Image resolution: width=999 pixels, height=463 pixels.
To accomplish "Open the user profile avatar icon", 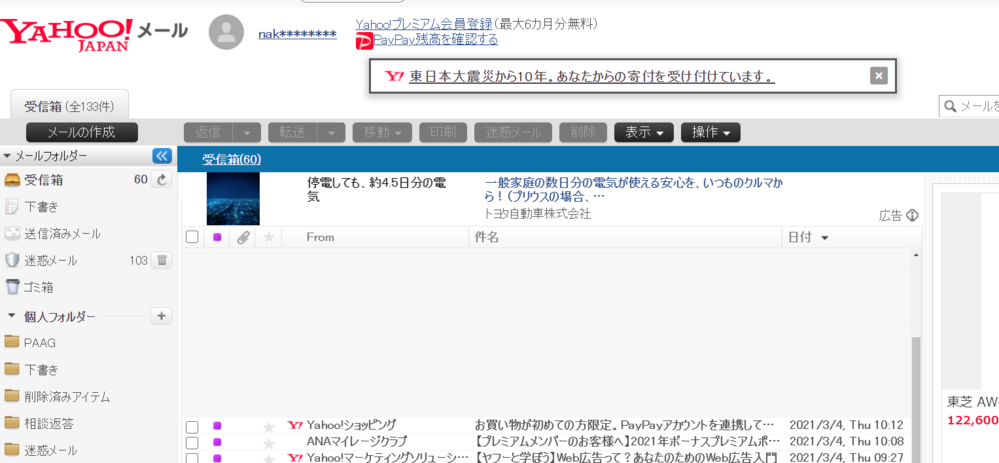I will tap(226, 32).
